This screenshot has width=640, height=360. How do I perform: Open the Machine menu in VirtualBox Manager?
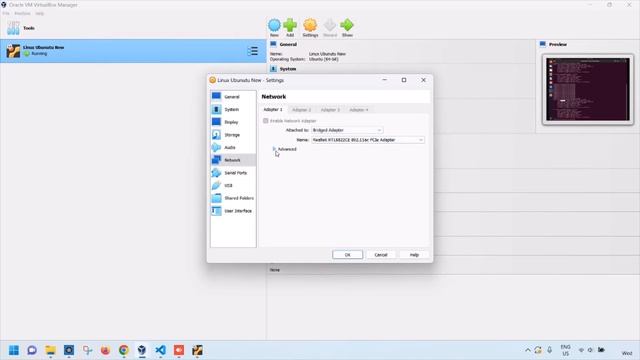pos(22,13)
